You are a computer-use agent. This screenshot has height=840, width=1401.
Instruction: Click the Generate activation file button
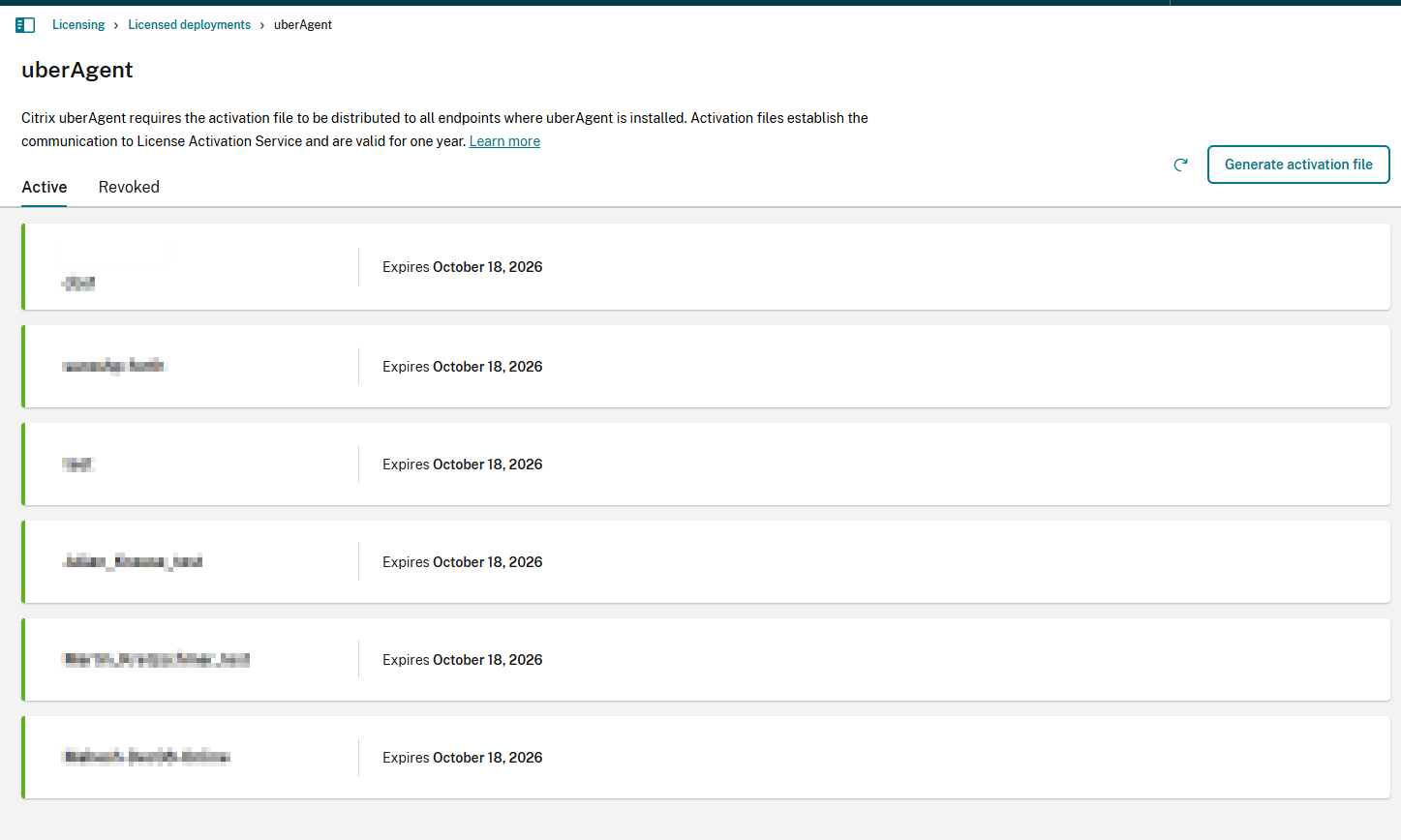point(1297,165)
